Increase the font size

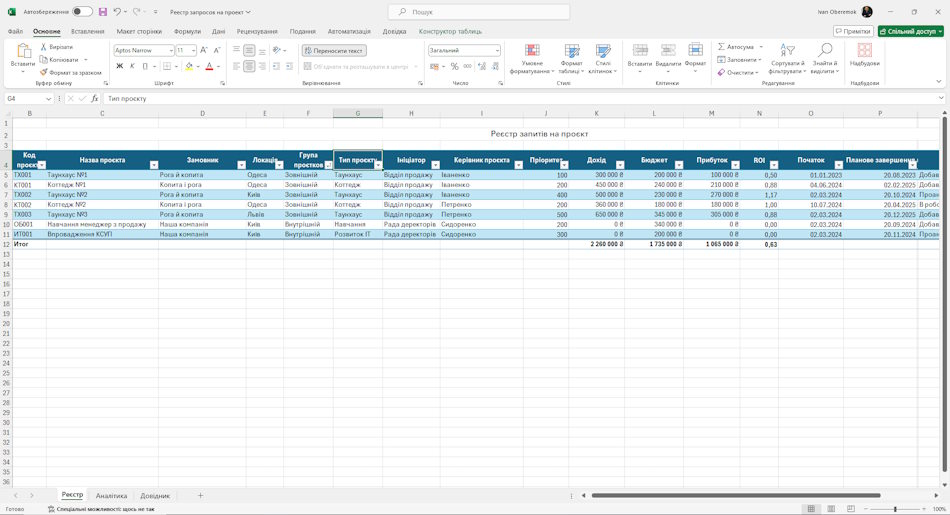coord(204,50)
